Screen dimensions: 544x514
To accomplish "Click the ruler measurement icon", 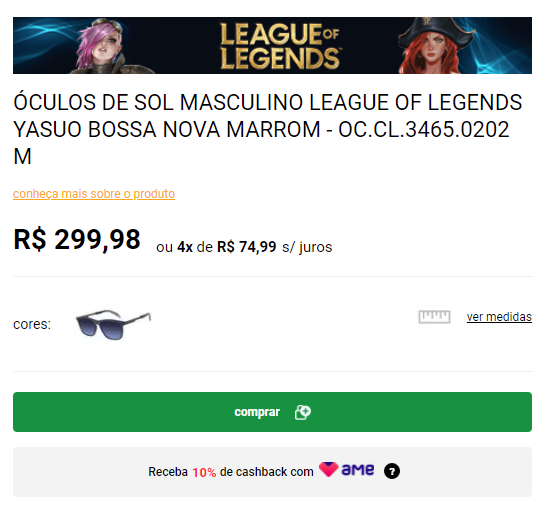I will coord(434,317).
